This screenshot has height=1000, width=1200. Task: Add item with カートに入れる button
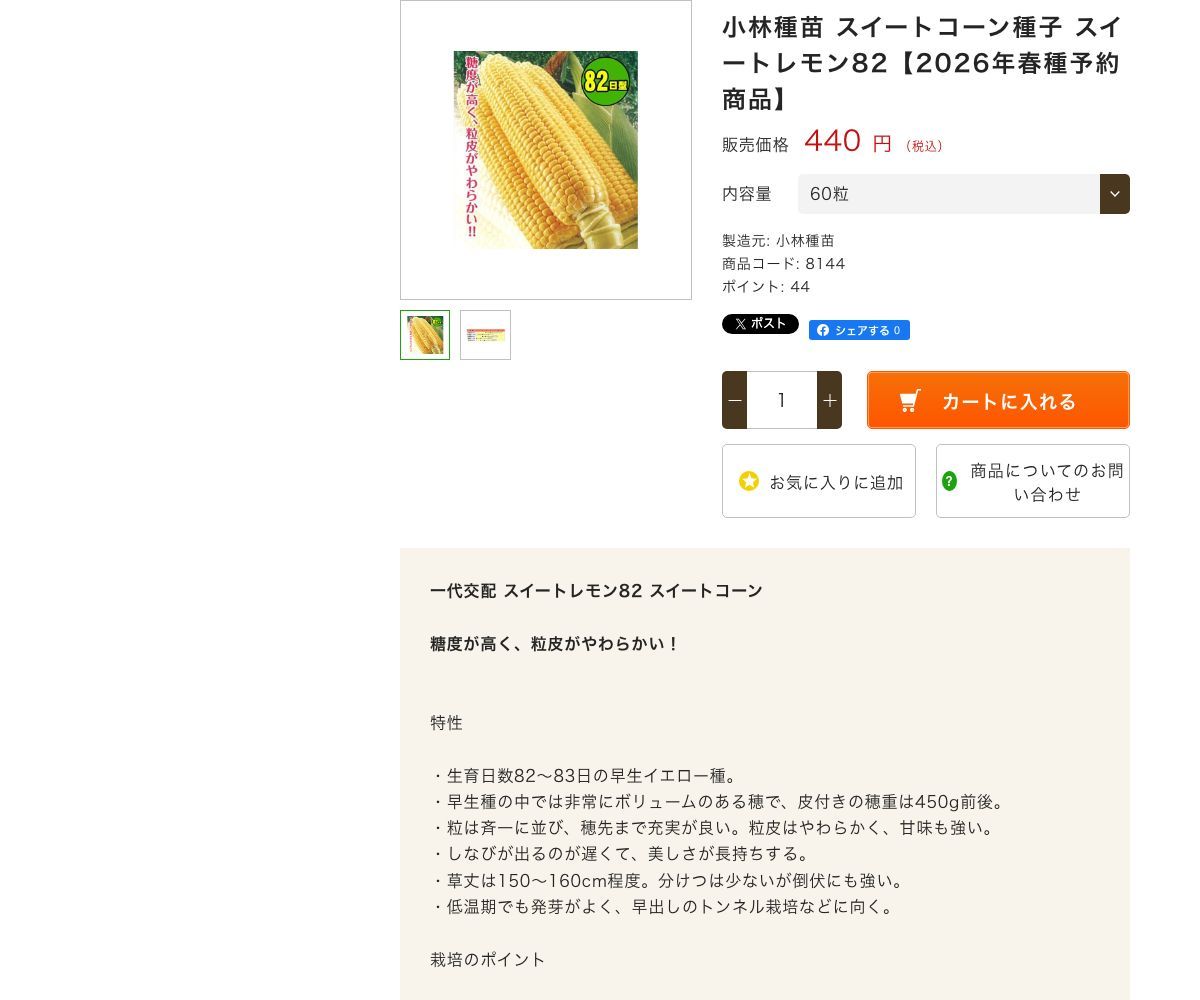point(998,400)
